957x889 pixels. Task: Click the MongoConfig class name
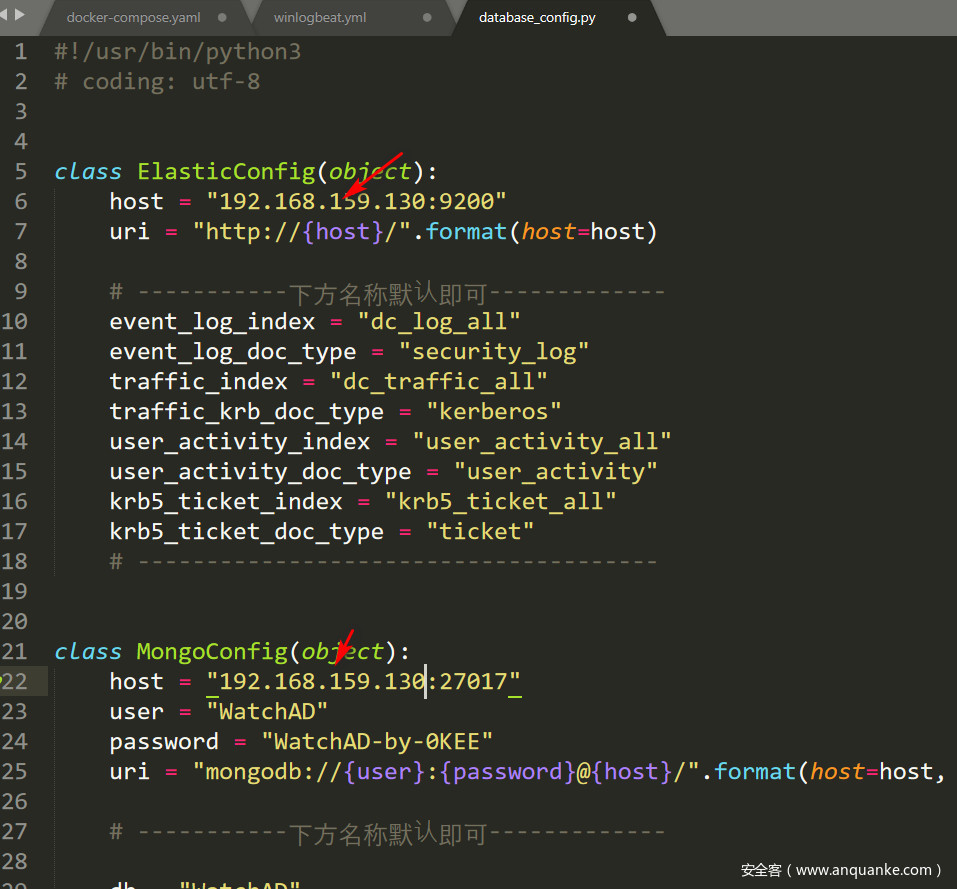(212, 651)
